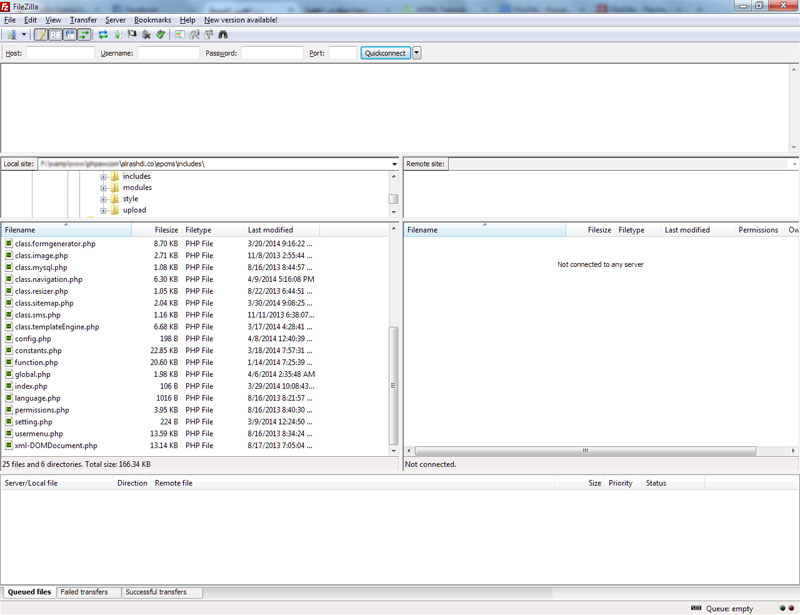
Task: Click into the Host input field
Action: pos(60,53)
